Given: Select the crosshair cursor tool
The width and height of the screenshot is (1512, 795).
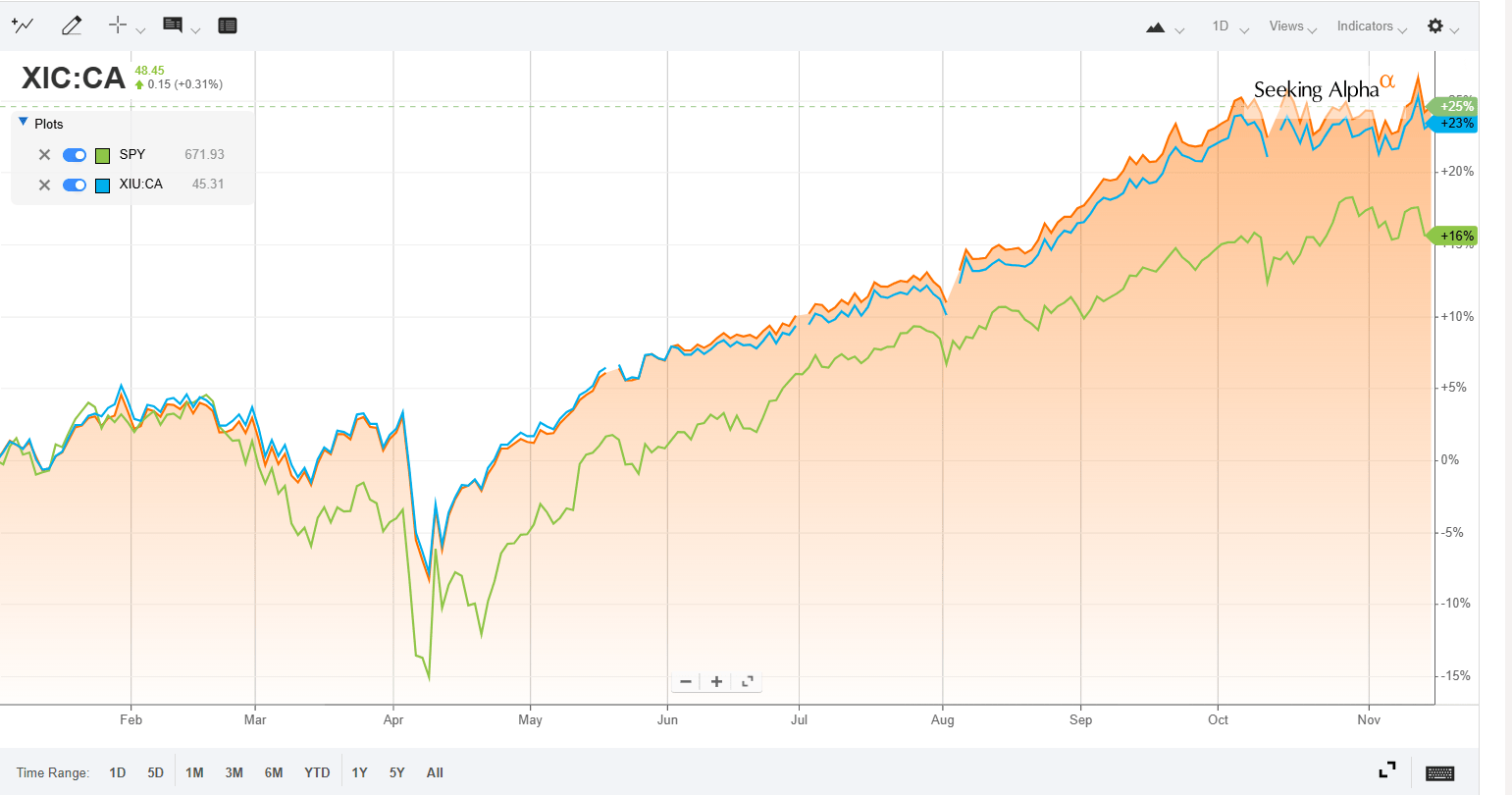Looking at the screenshot, I should pos(118,26).
